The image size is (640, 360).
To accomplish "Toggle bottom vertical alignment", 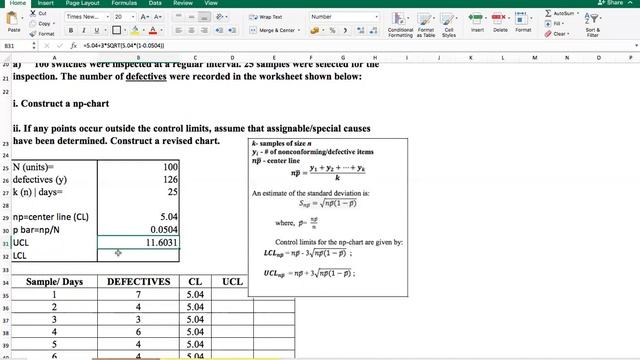I will tap(204, 17).
